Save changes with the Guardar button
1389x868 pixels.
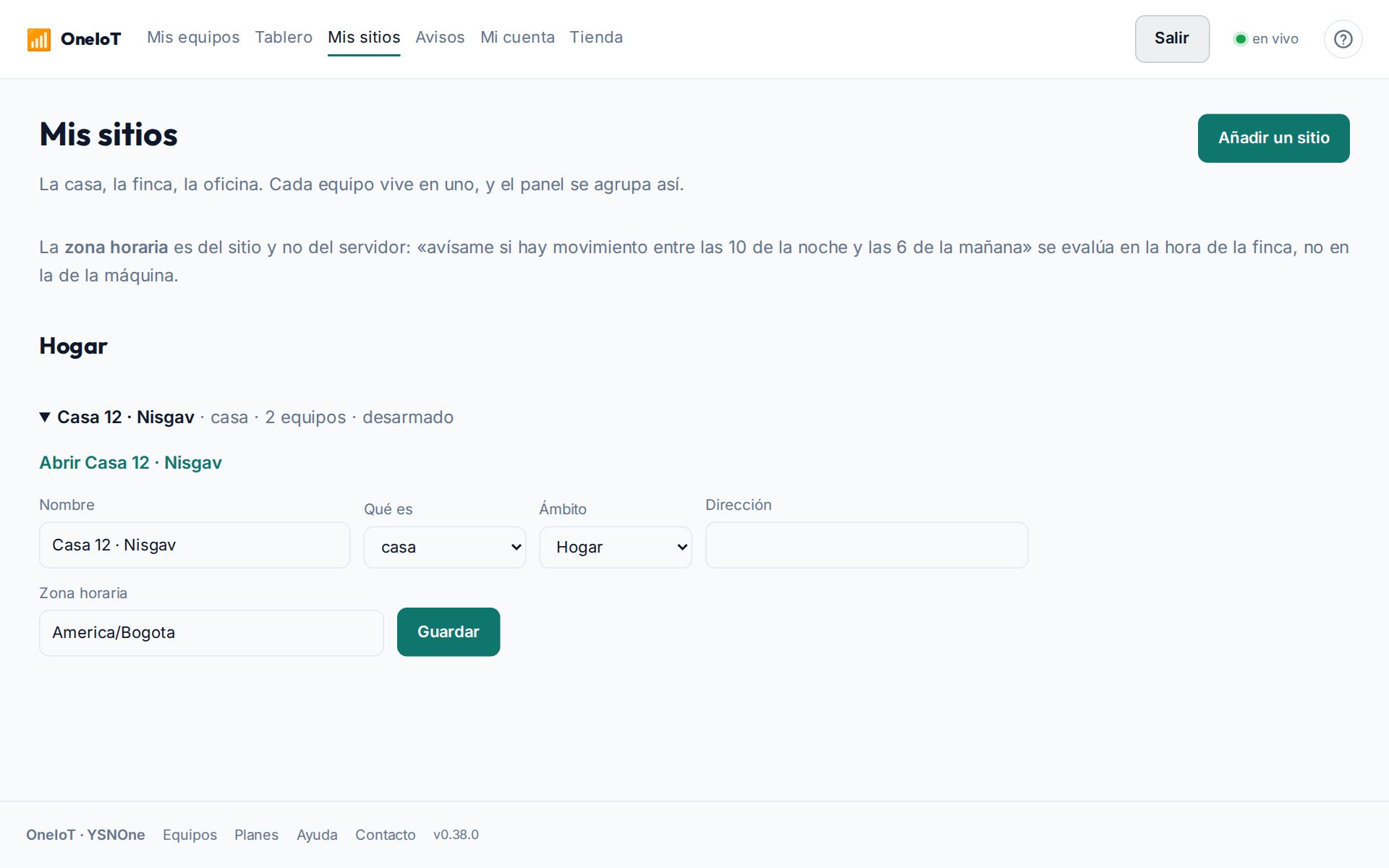pos(449,632)
